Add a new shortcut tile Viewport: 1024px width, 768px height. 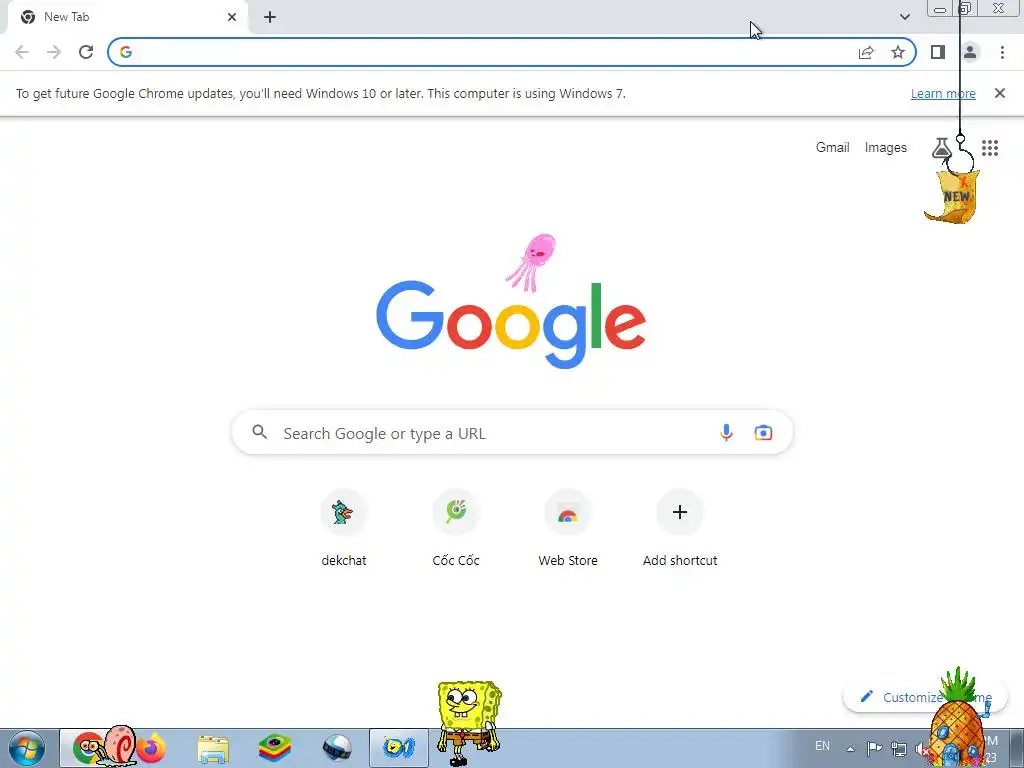click(680, 528)
